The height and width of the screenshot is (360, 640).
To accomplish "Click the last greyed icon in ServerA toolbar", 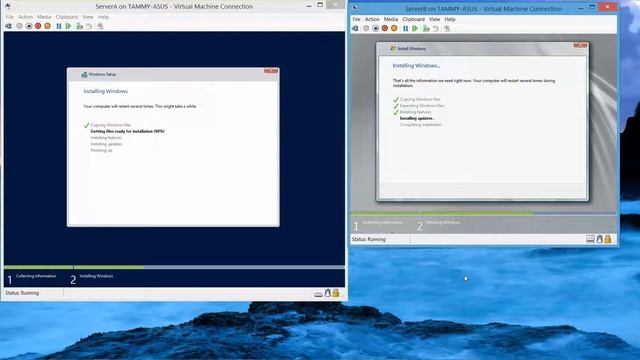I will 100,26.
